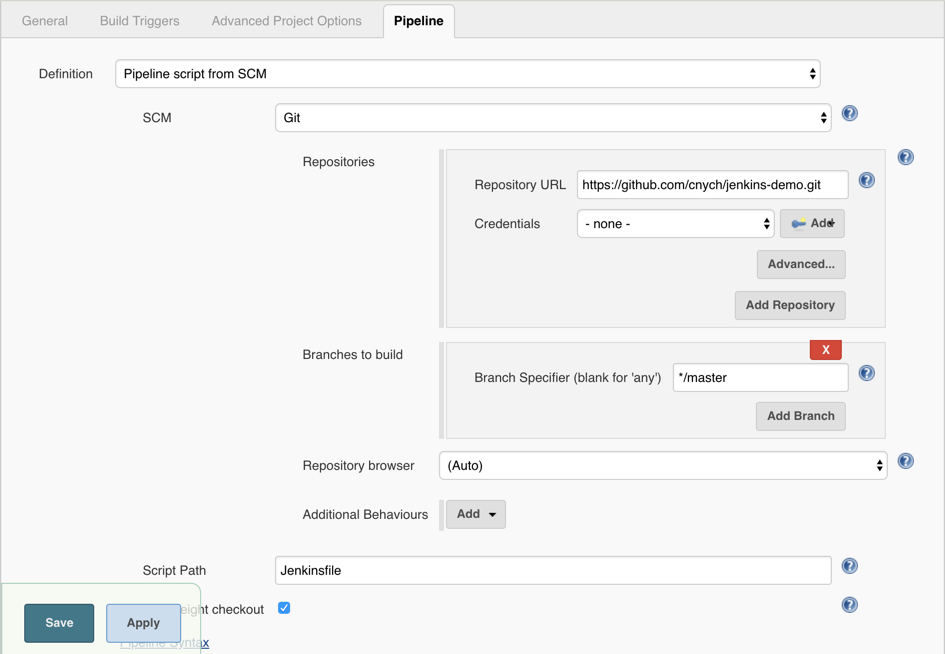Click help icon beside Script Path

coord(850,566)
